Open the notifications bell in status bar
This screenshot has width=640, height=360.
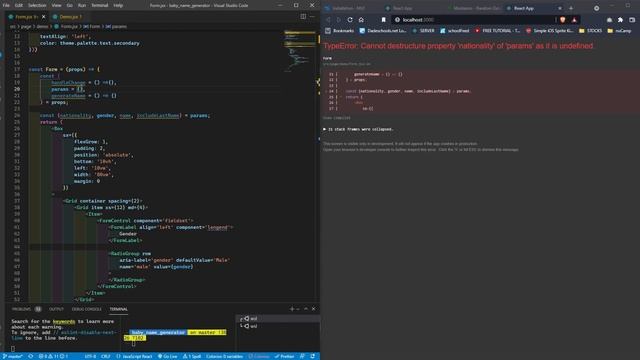pos(313,356)
